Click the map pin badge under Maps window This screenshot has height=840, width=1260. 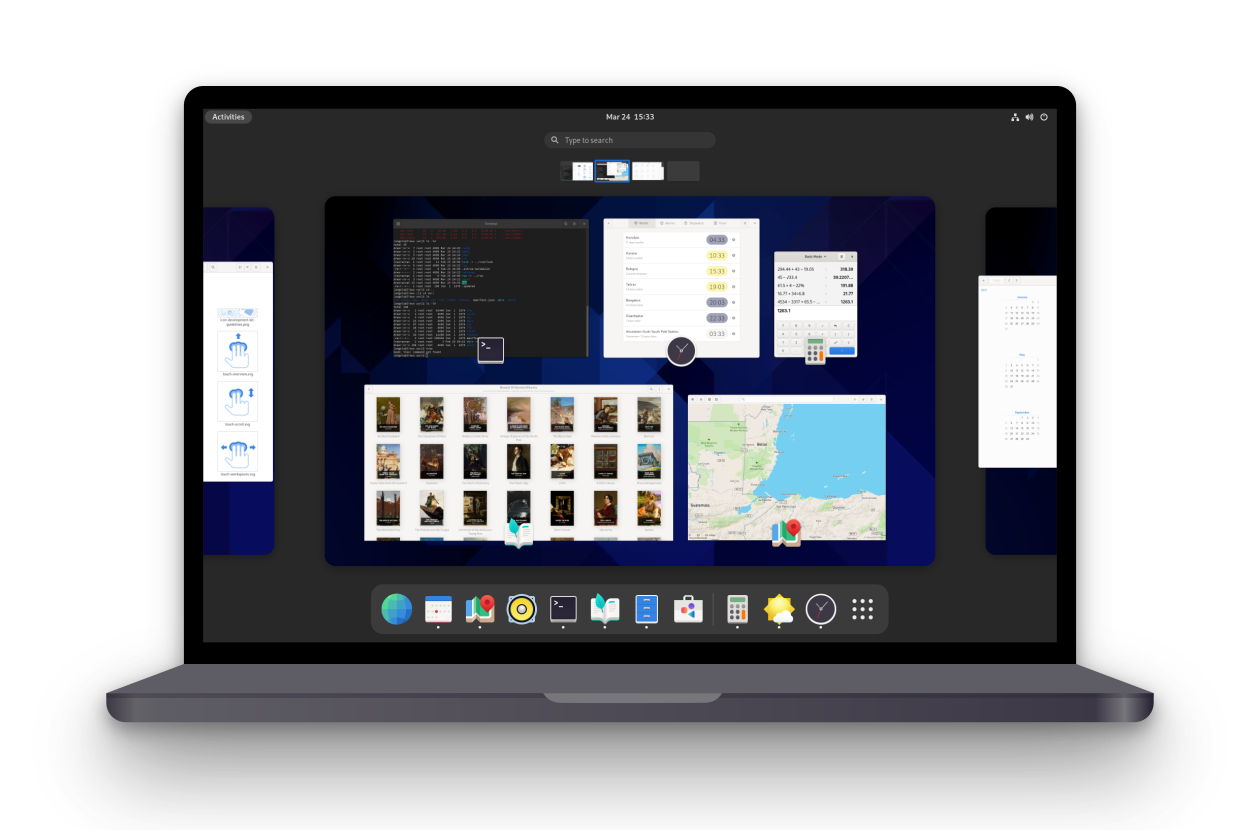(x=787, y=533)
